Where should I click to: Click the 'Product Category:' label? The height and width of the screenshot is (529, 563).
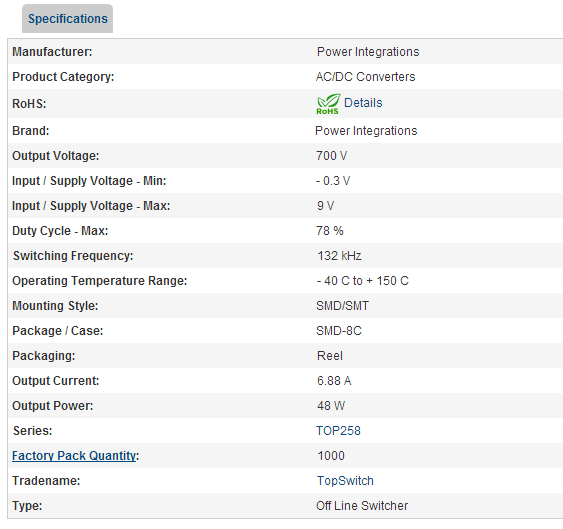point(63,77)
